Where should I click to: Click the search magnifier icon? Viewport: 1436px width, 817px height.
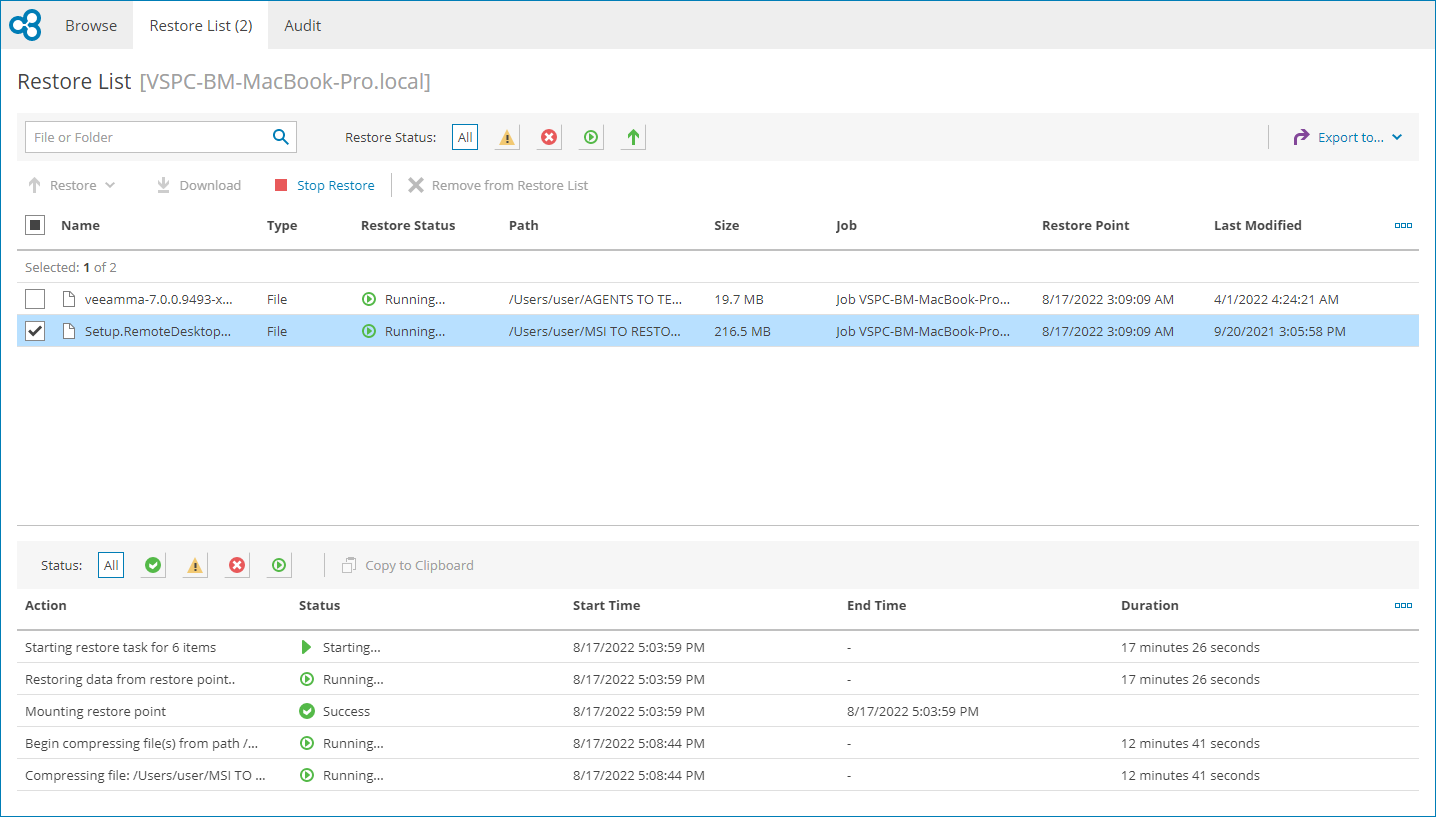tap(281, 137)
